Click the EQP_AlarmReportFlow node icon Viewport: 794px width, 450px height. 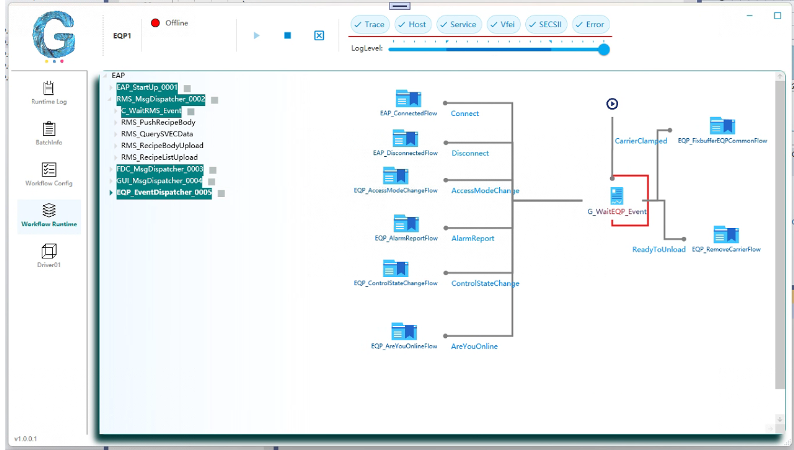click(x=405, y=222)
